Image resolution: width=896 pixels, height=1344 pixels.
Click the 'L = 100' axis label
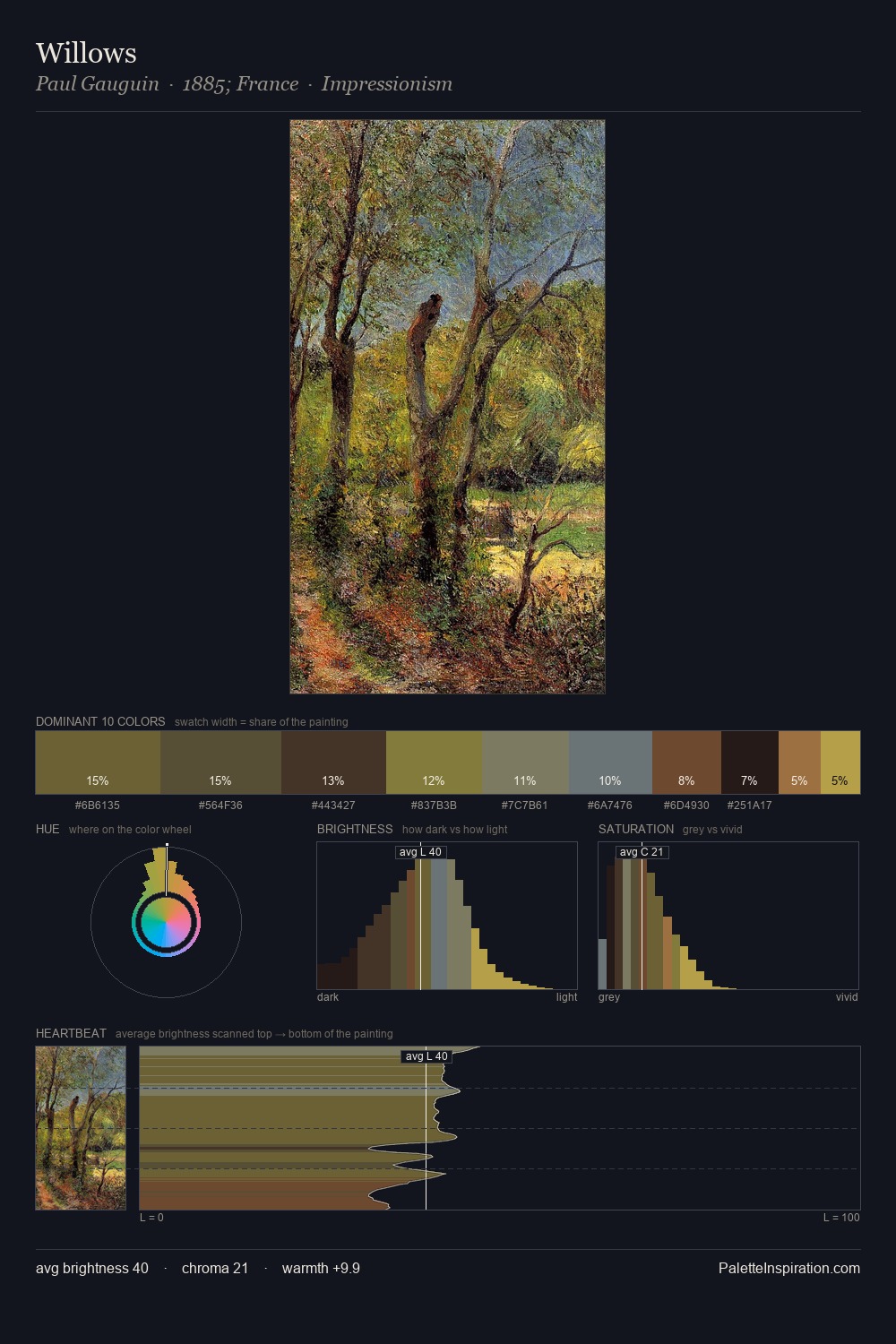[841, 1218]
